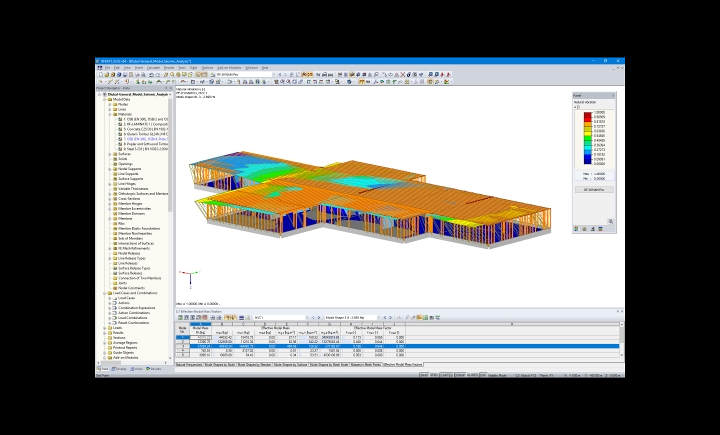This screenshot has width=720, height=435.
Task: Close the Project Navigator pane
Action: pos(171,88)
